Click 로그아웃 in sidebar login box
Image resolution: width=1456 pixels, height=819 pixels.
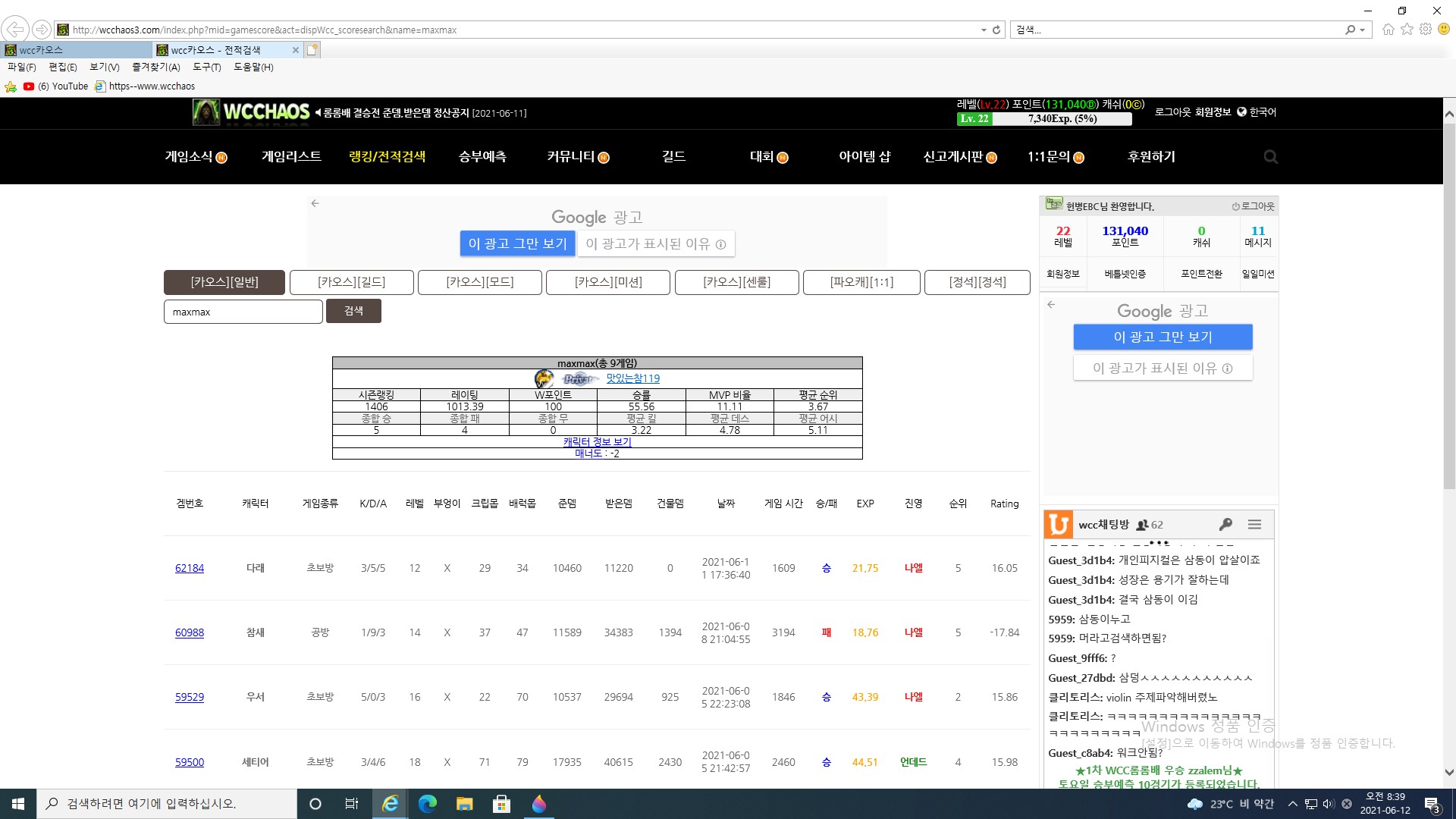pos(1254,206)
